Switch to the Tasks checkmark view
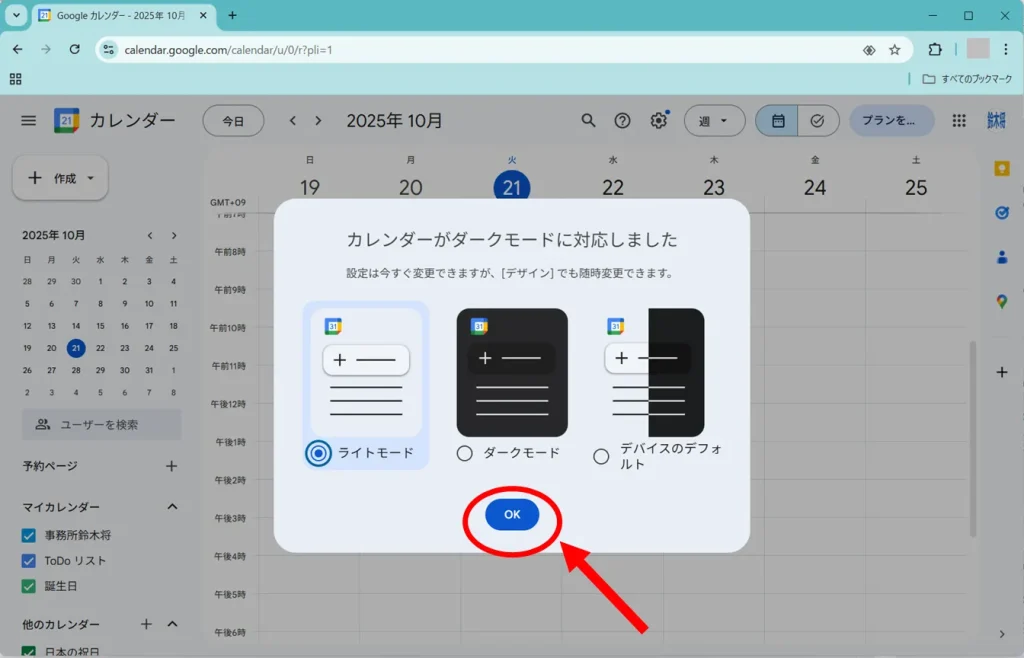This screenshot has width=1024, height=658. 817,120
